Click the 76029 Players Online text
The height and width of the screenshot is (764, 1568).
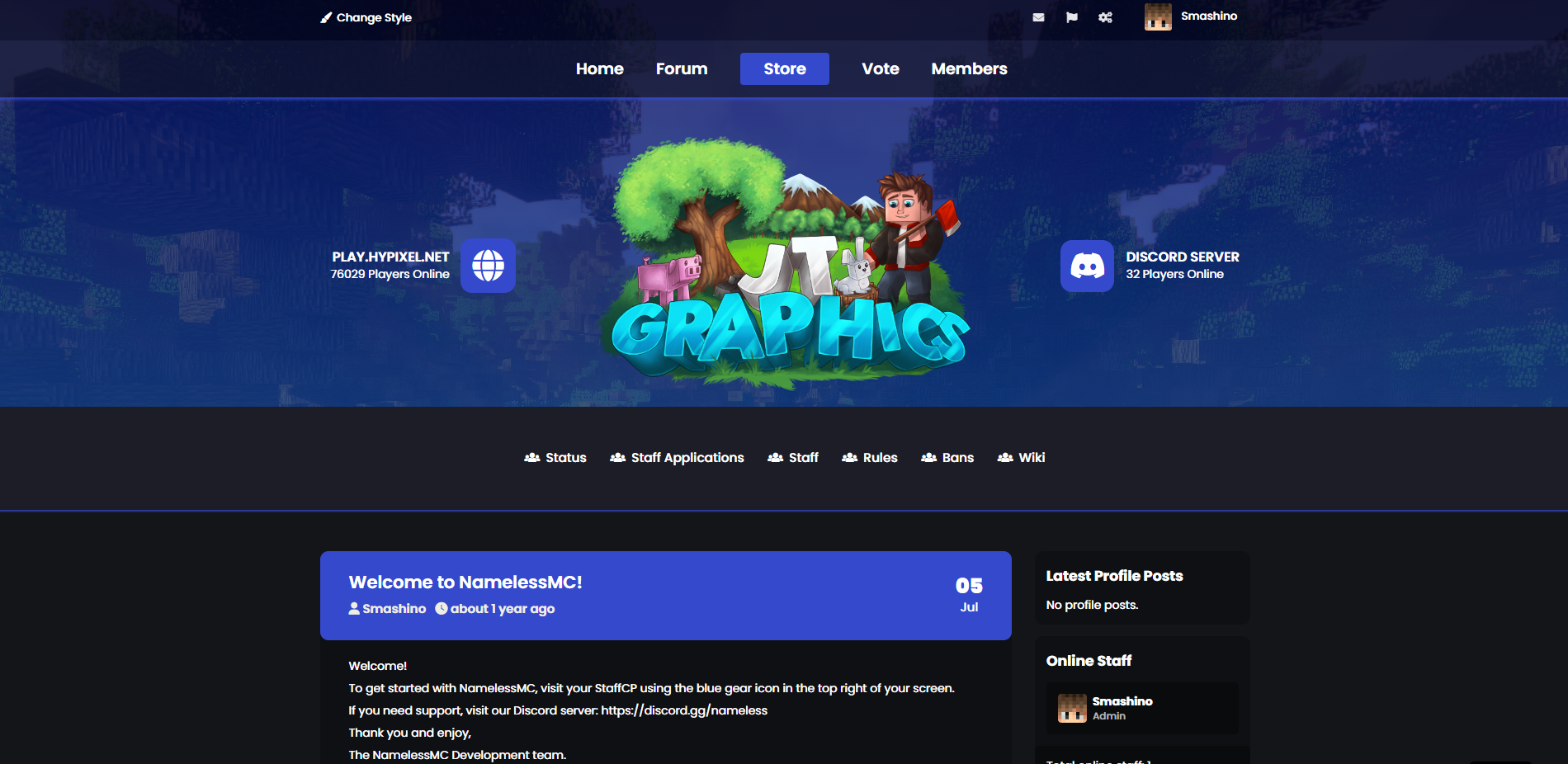(x=390, y=274)
